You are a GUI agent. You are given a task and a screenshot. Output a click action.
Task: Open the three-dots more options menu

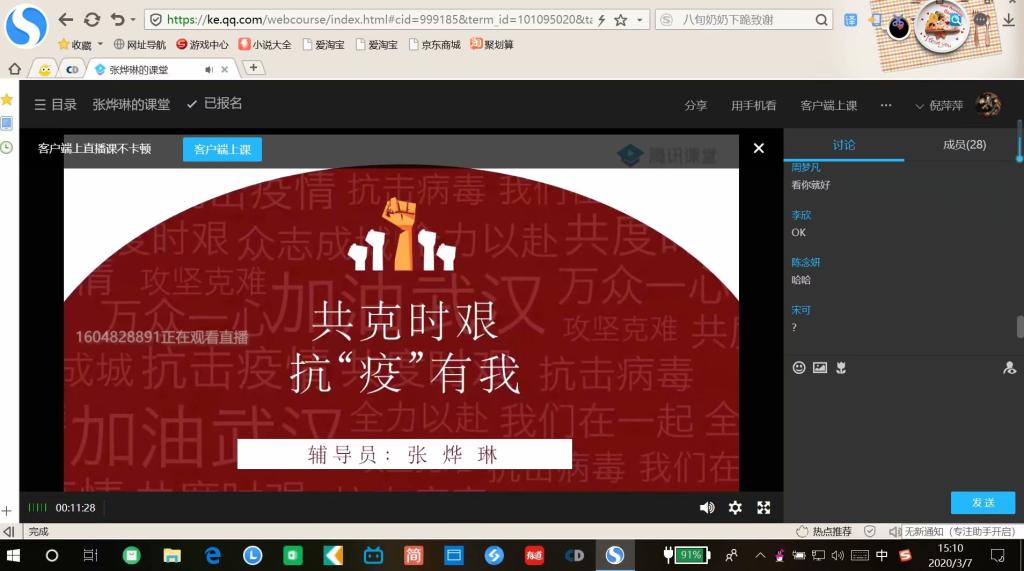(x=886, y=105)
